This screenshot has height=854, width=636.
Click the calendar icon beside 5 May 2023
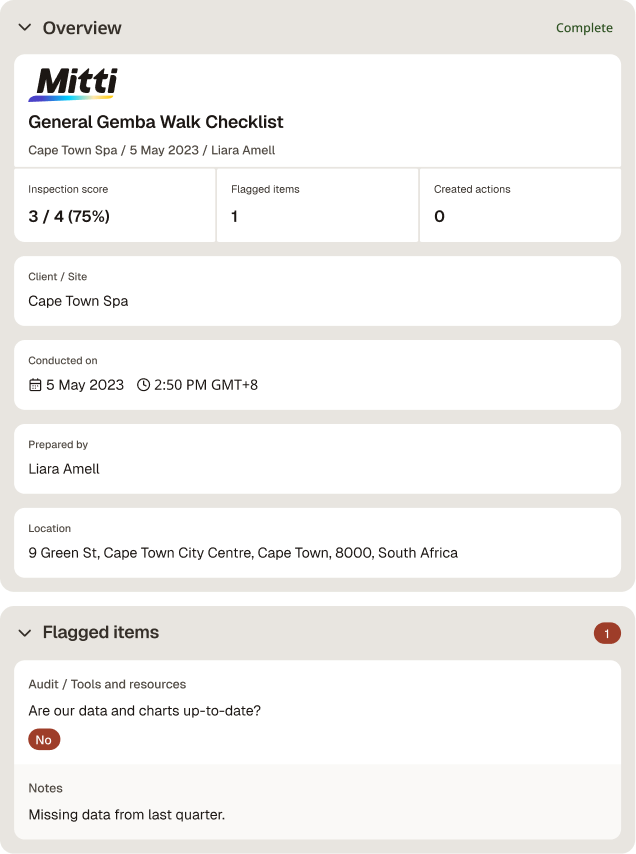pos(35,385)
